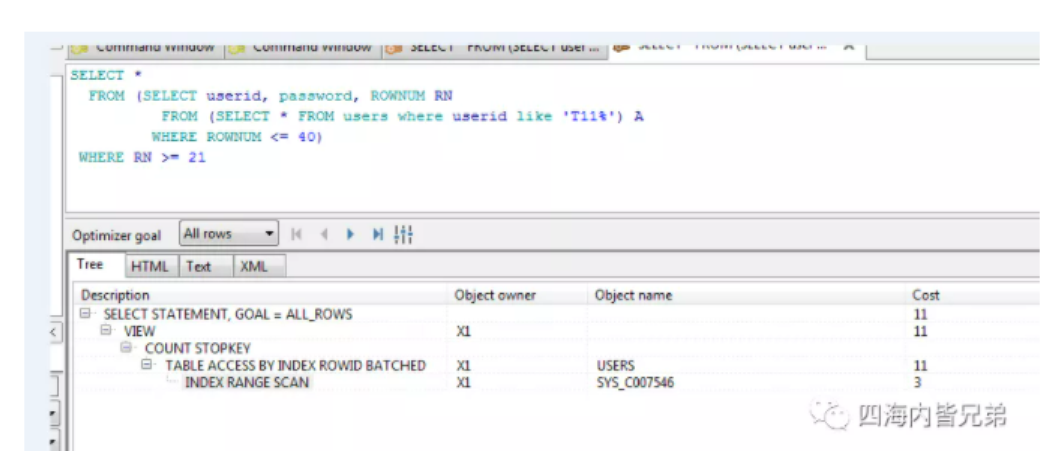Collapse the SELECT STATEMENT node
The height and width of the screenshot is (451, 1062).
point(85,314)
